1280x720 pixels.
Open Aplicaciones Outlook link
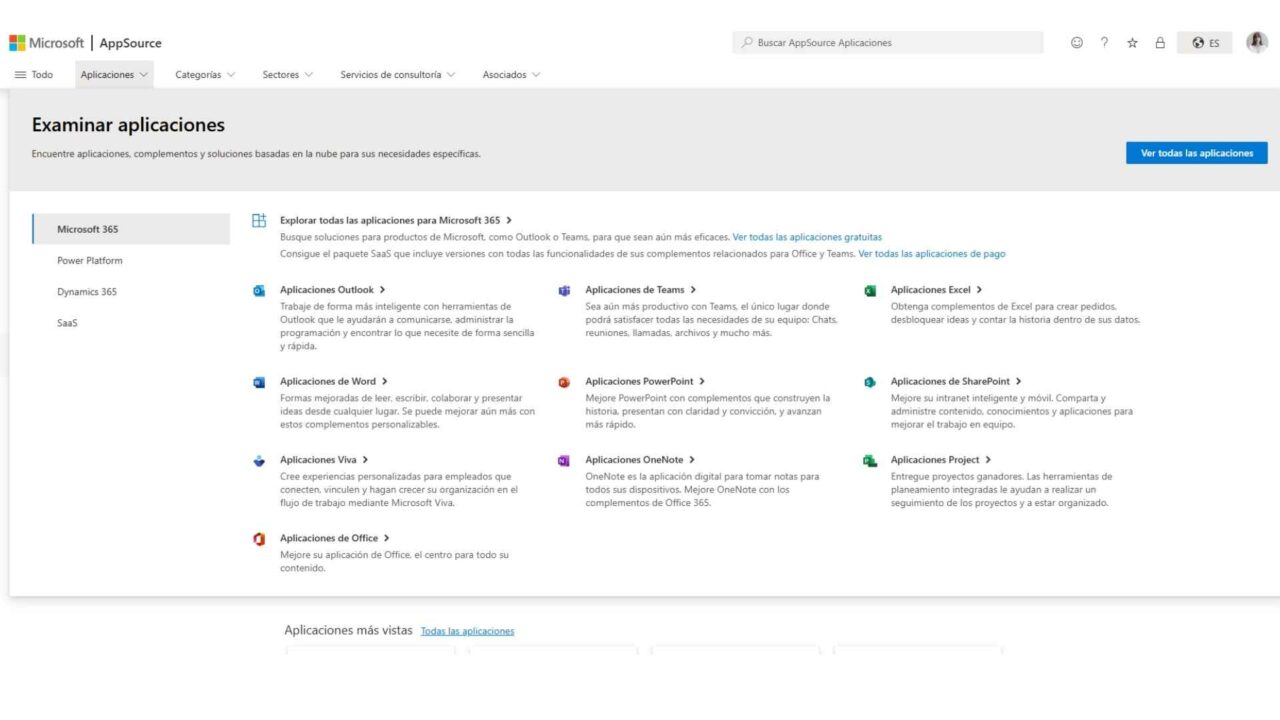point(333,290)
